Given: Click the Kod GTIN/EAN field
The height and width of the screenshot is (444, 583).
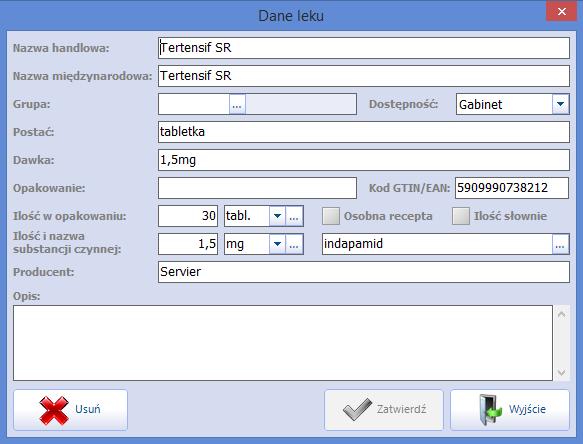Looking at the screenshot, I should pos(512,188).
